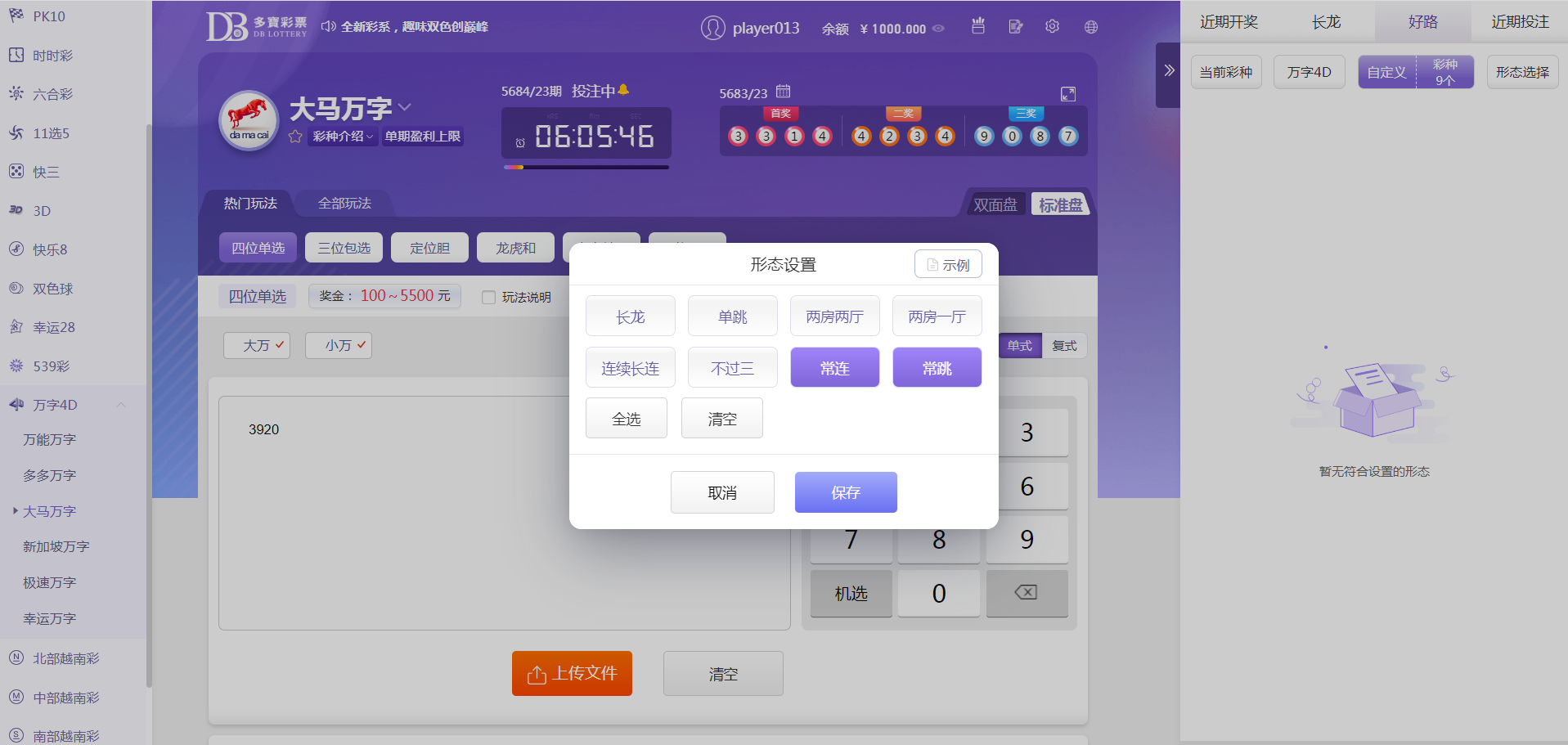Favorite the lottery with the star icon

(295, 137)
